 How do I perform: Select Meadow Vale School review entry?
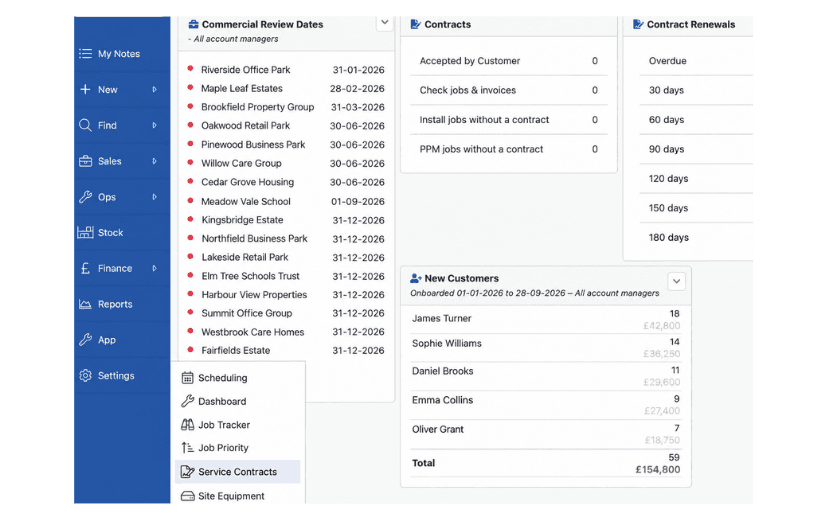[x=286, y=201]
